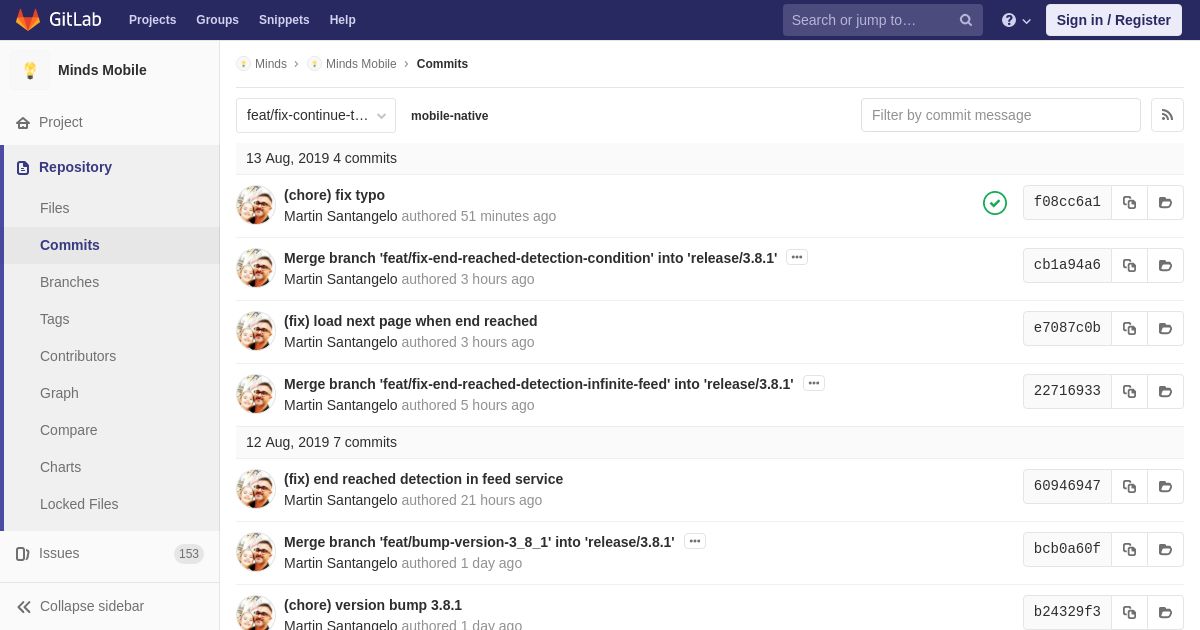Viewport: 1200px width, 630px height.
Task: Browse files at commit b24329f3
Action: coord(1165,612)
